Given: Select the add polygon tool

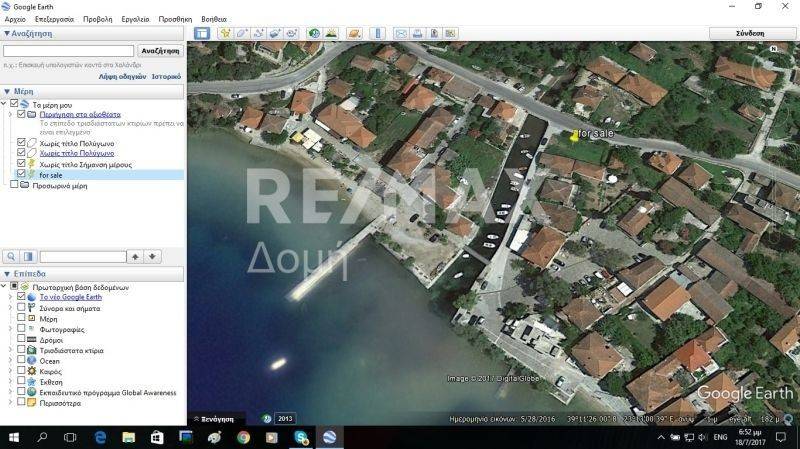Looking at the screenshot, I should [x=242, y=33].
